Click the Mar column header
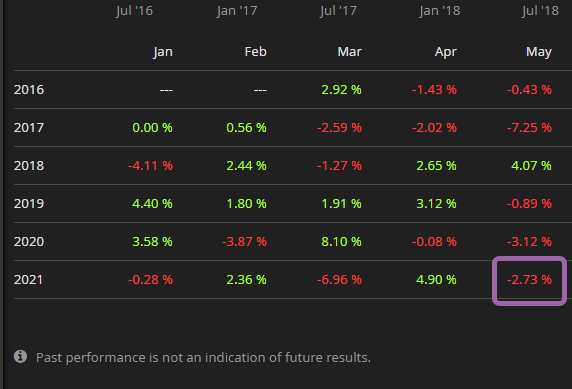Image resolution: width=572 pixels, height=389 pixels. click(x=349, y=51)
